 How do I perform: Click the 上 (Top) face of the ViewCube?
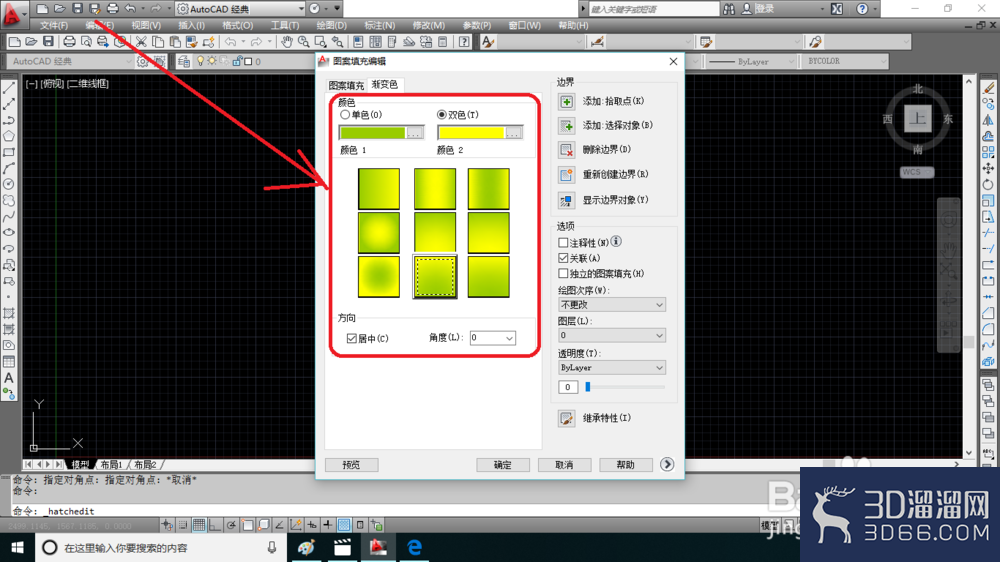click(x=918, y=119)
